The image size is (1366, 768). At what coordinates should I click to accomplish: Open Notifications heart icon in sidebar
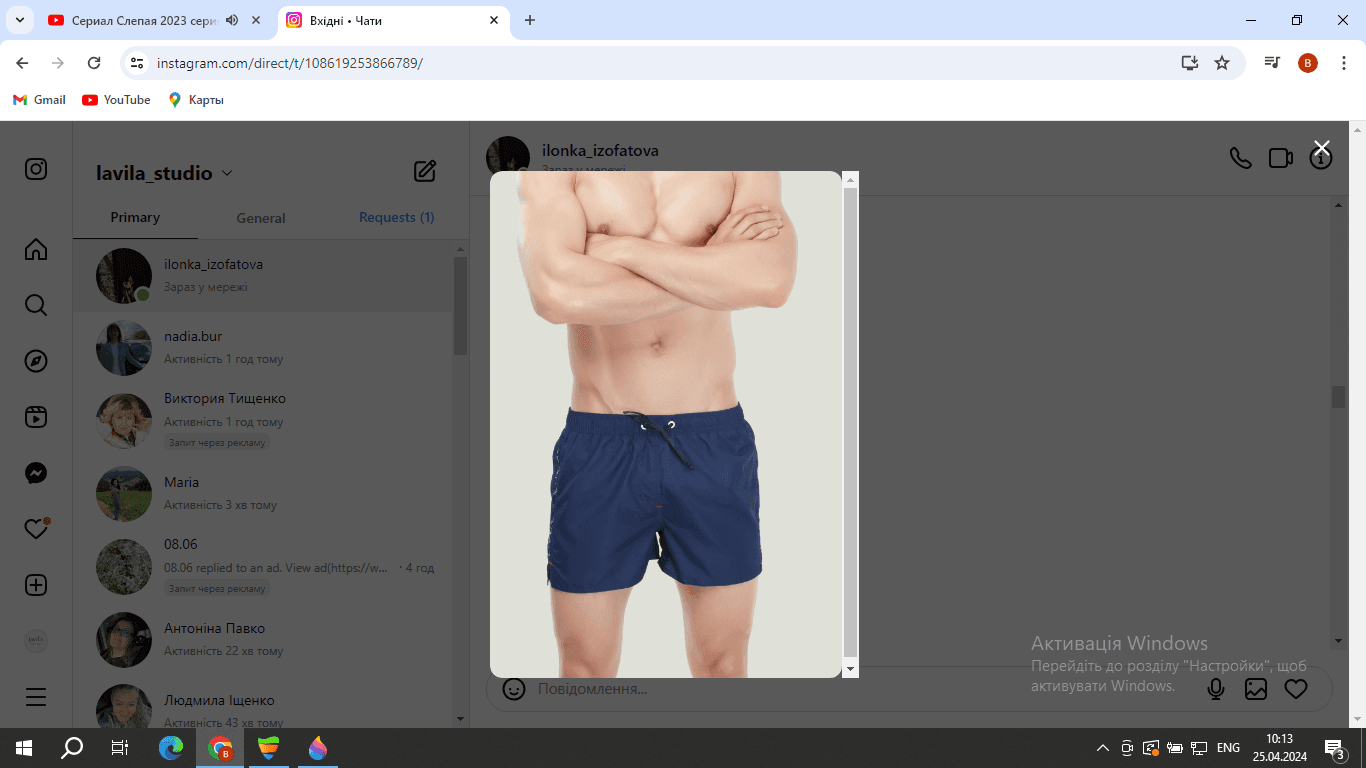coord(36,529)
